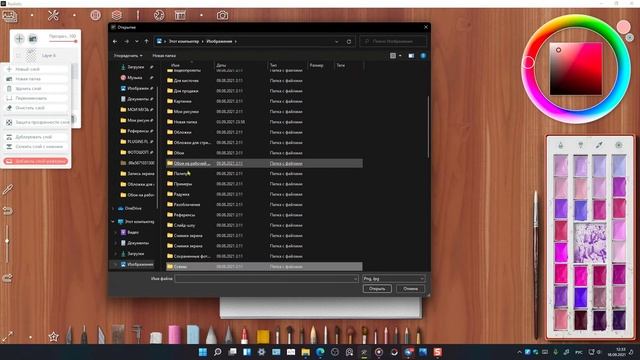Viewport: 640px width, 360px height.
Task: Click the blue help icon in dialog toolbar
Action: (x=423, y=56)
